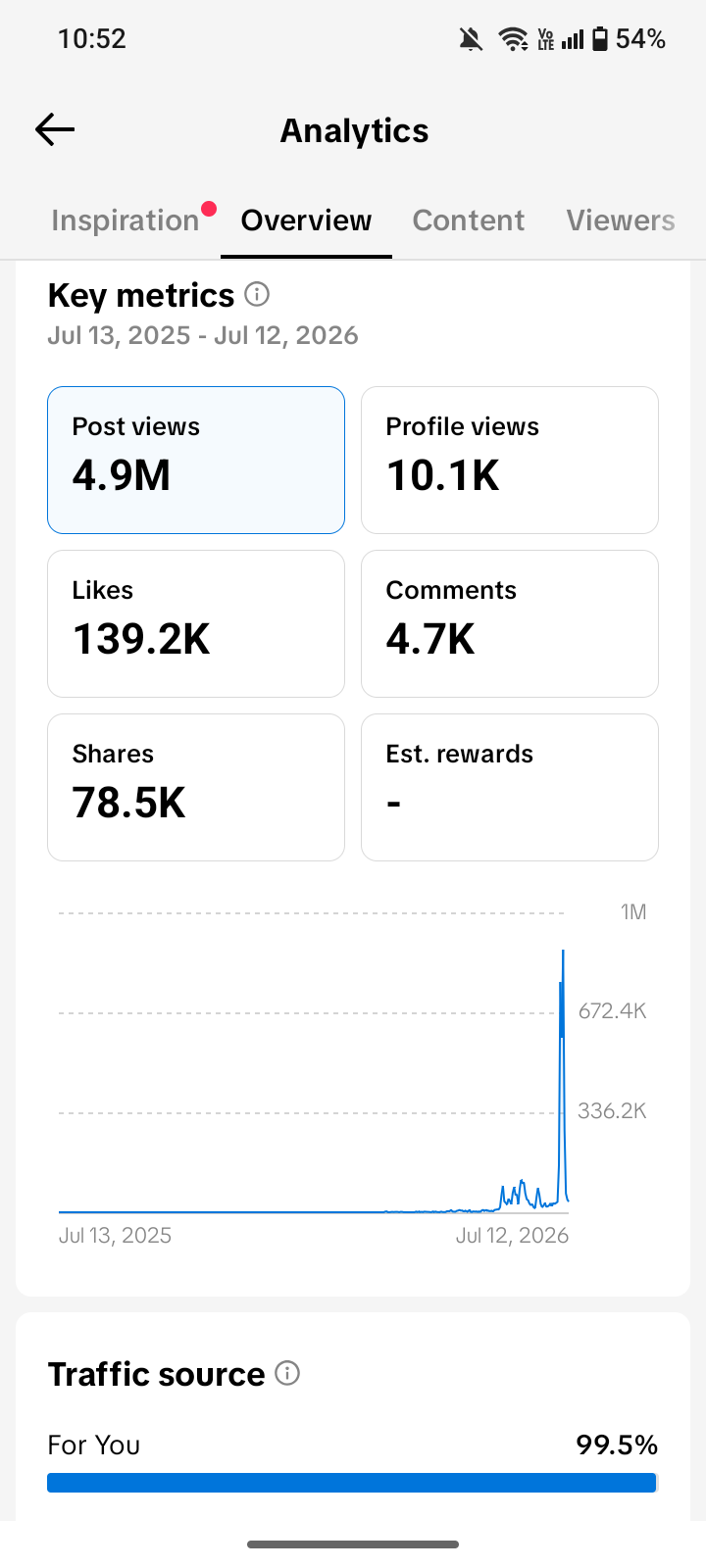Tap the muted notification bell icon
Image resolution: width=706 pixels, height=1568 pixels.
[x=471, y=39]
